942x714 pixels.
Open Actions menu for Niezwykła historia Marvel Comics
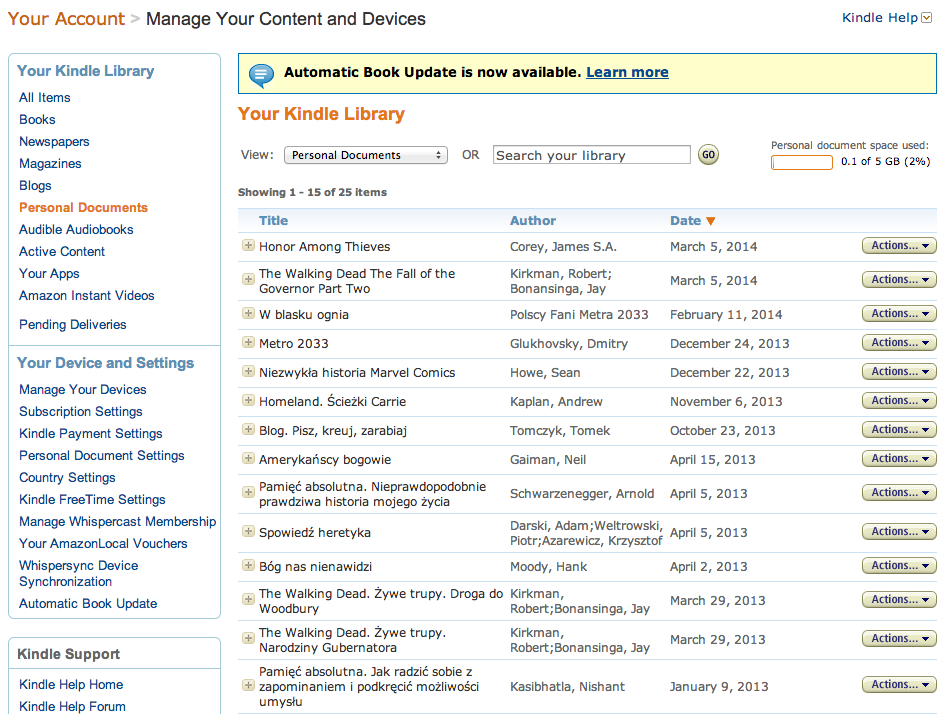point(899,371)
